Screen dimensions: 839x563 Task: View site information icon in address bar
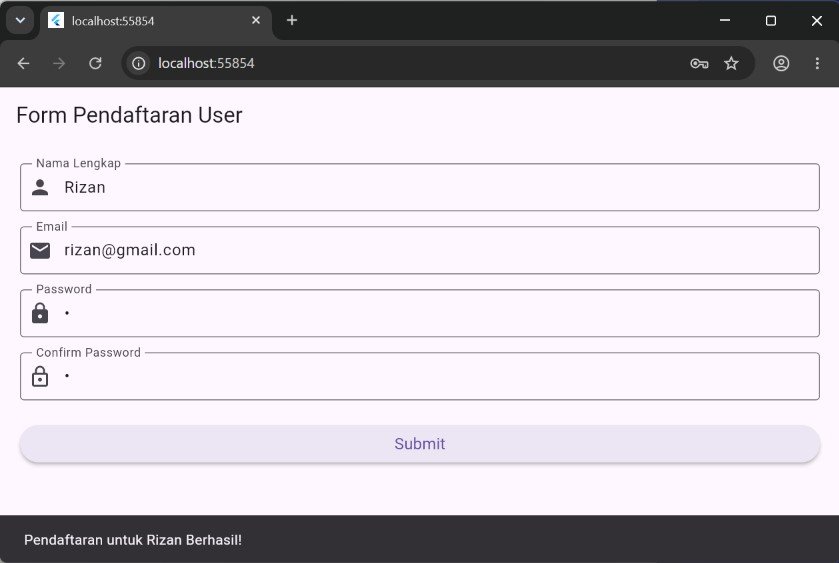(139, 63)
